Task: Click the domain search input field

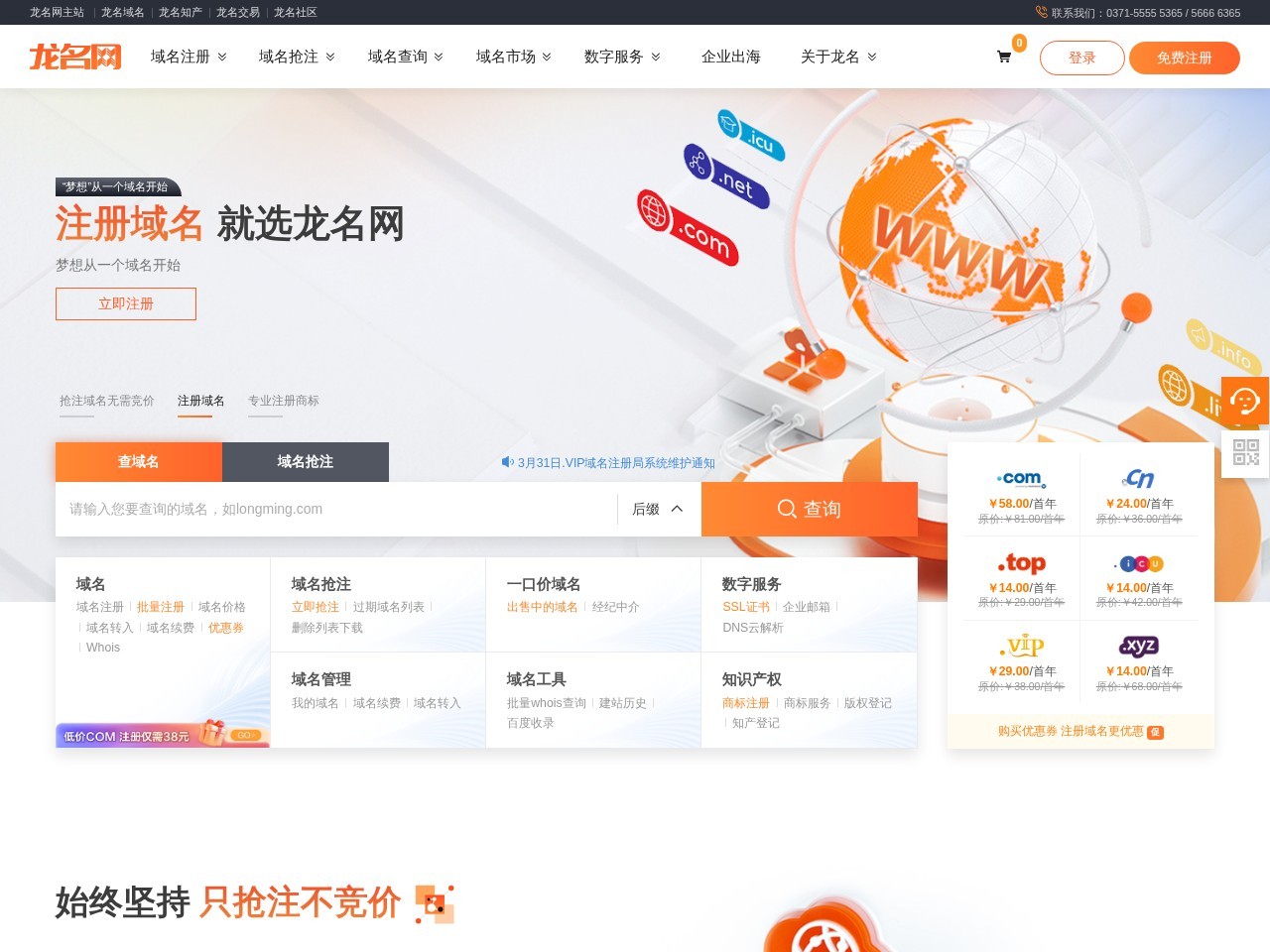Action: click(x=337, y=509)
